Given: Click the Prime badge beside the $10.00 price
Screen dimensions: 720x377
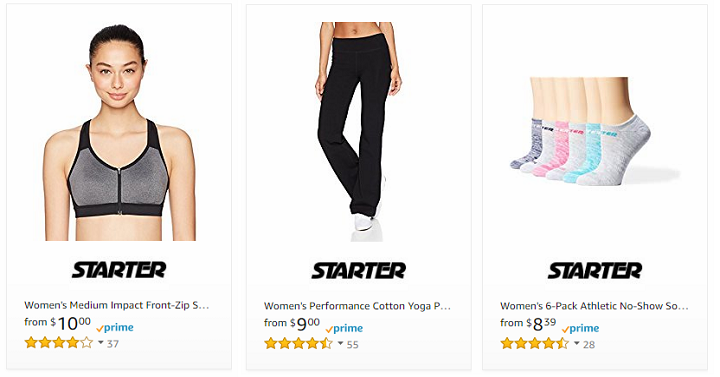Looking at the screenshot, I should tap(115, 328).
